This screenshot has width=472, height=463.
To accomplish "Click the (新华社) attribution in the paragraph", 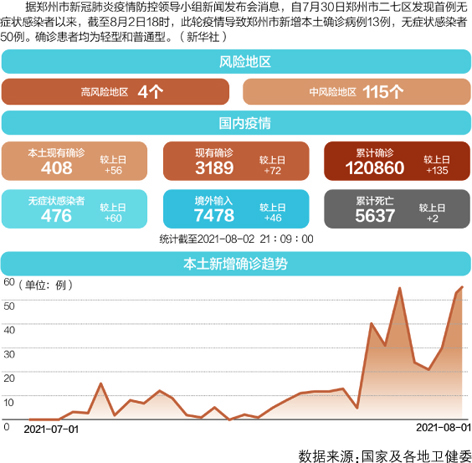I will (x=203, y=37).
